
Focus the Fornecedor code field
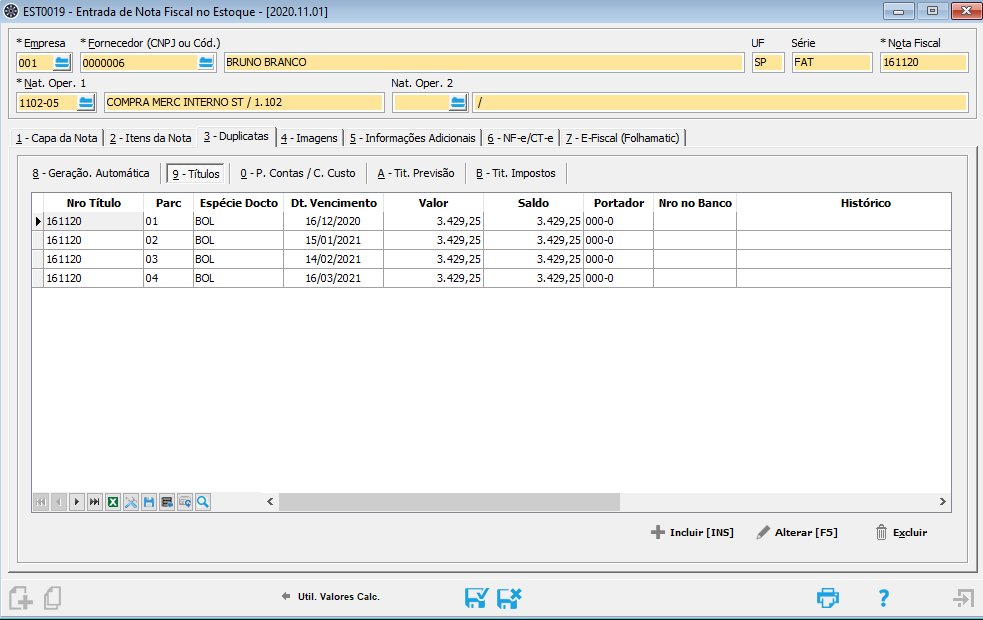pos(139,63)
